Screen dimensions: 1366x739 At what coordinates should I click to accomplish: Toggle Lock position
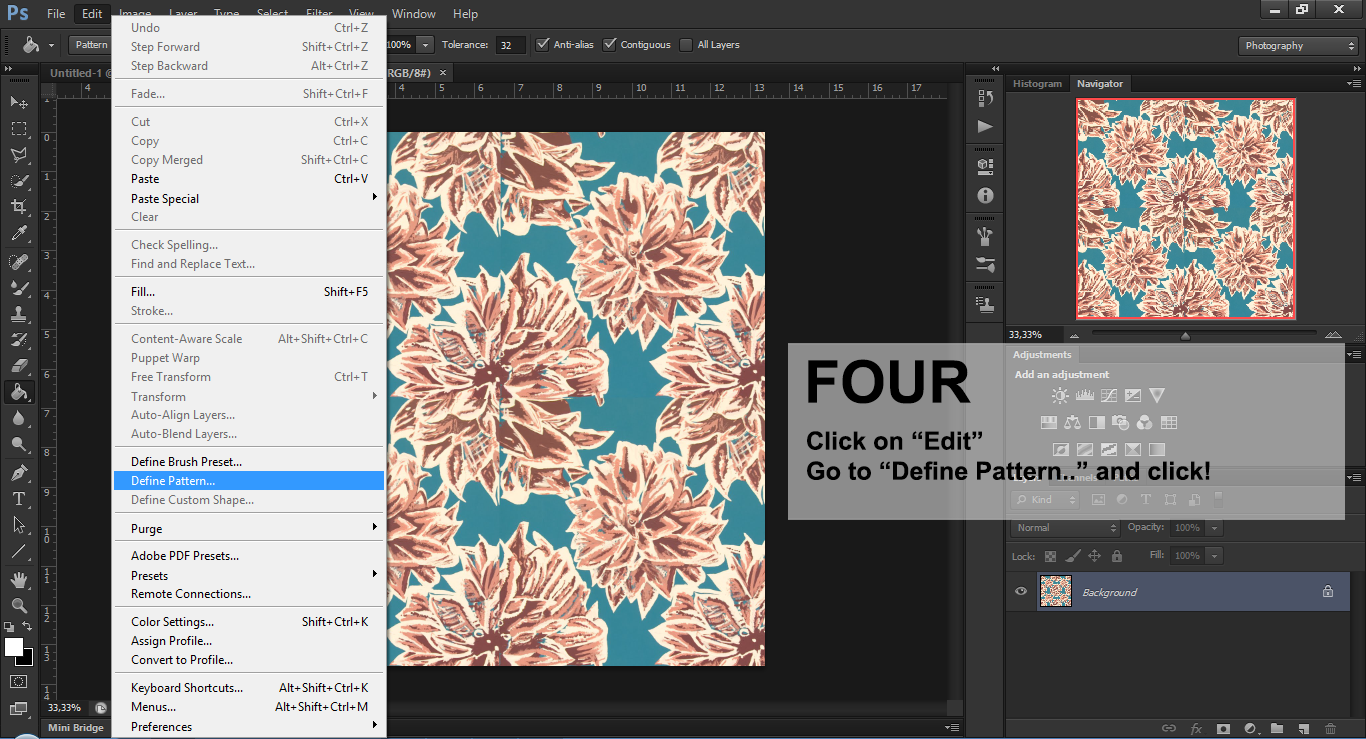(1094, 556)
